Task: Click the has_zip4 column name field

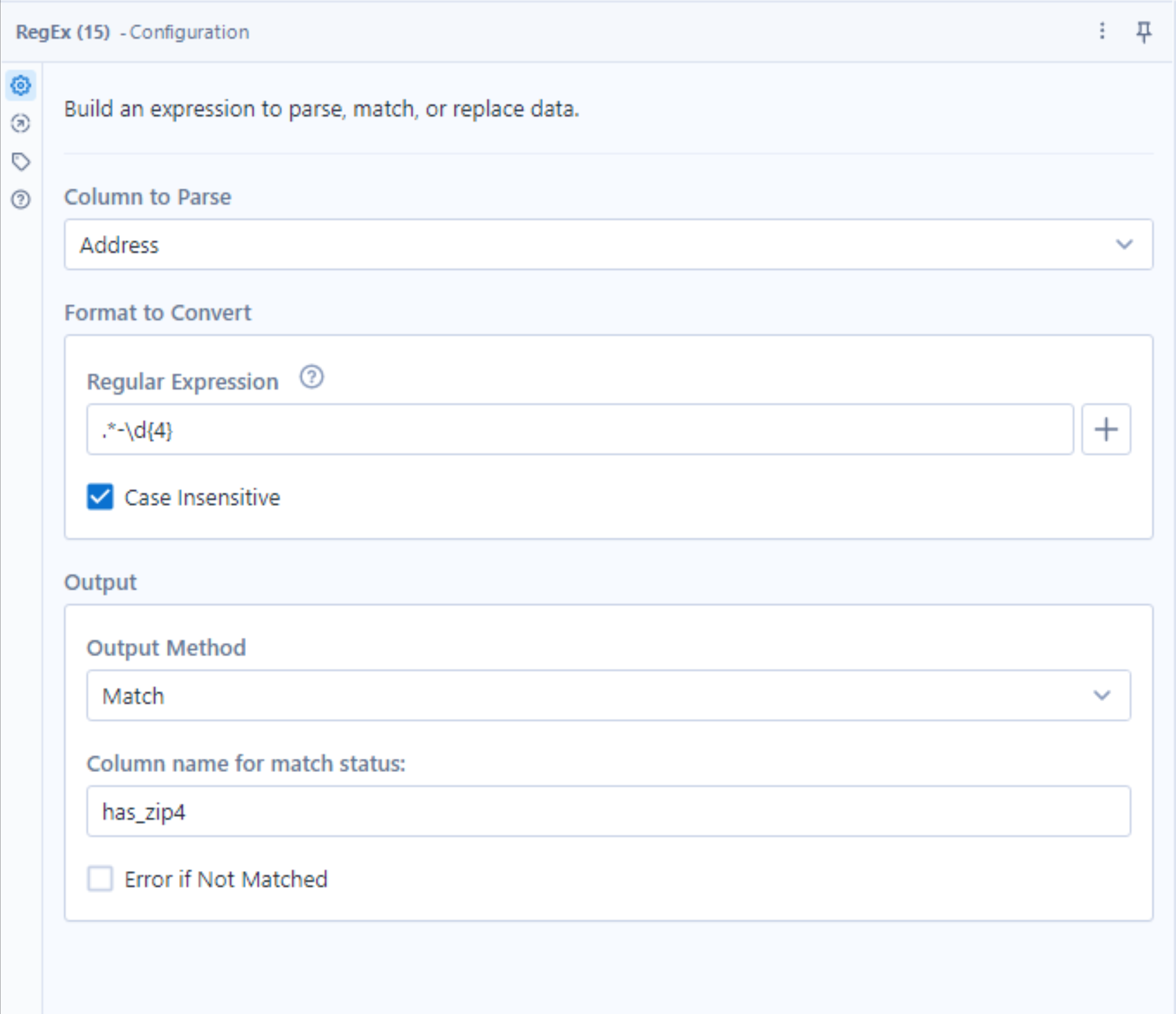Action: pos(608,811)
